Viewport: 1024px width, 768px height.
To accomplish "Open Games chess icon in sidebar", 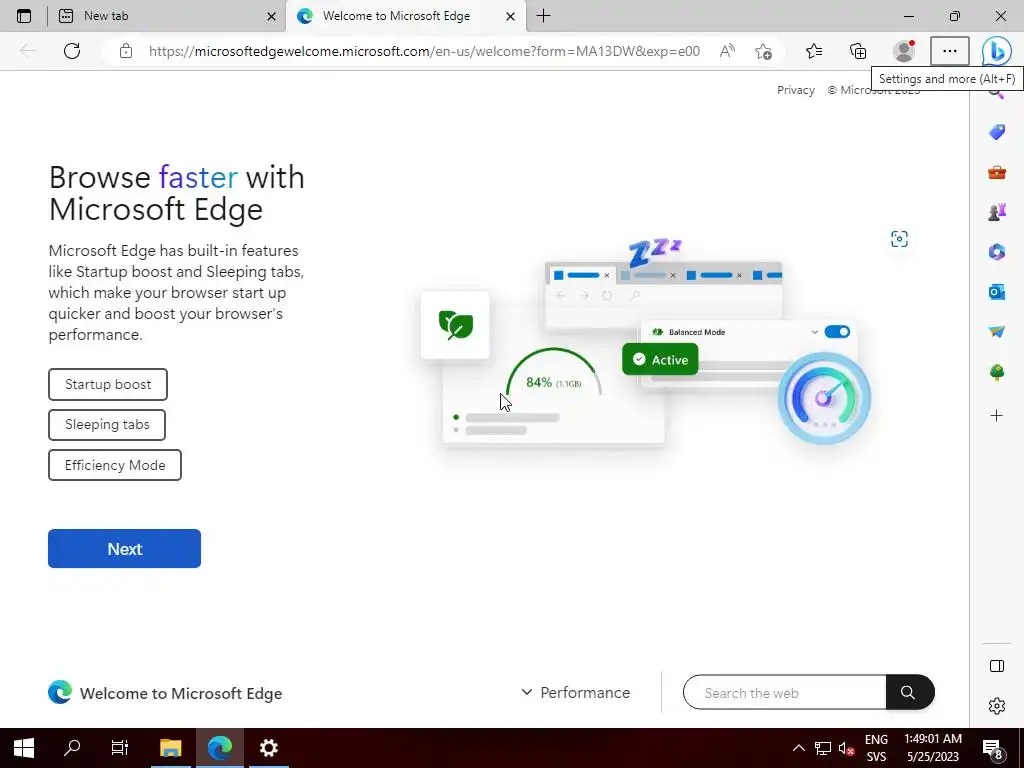I will tap(997, 212).
